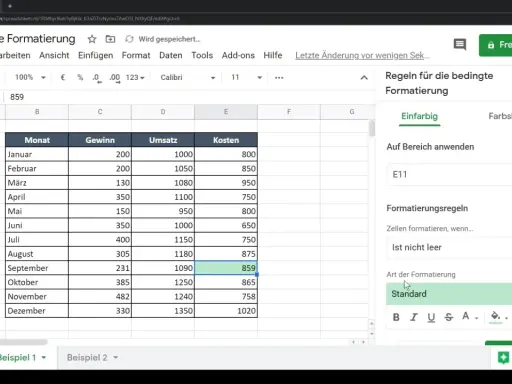Switch to the Einfarbig tab

click(419, 116)
